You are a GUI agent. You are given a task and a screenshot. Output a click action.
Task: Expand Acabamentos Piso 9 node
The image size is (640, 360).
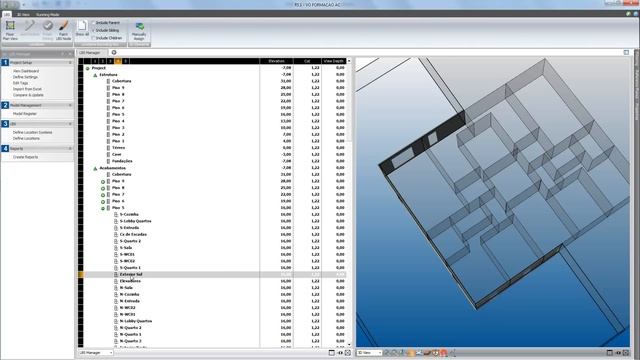point(103,182)
